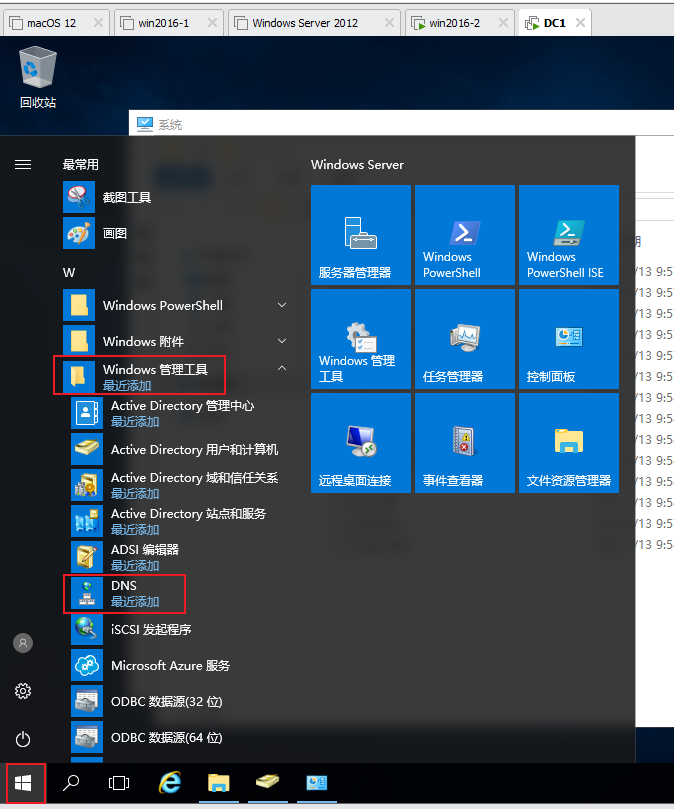Expand the Windows PowerShell folder
The width and height of the screenshot is (674, 809).
click(x=175, y=305)
